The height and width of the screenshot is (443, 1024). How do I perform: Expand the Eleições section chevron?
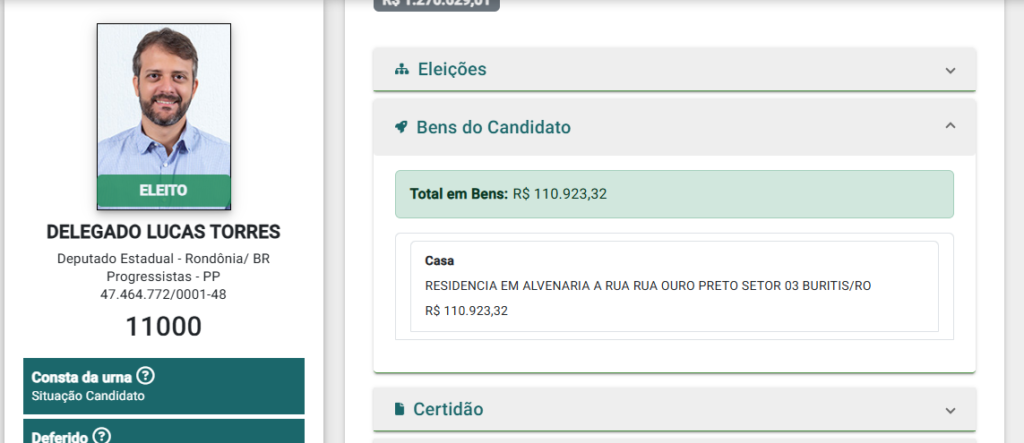[950, 70]
